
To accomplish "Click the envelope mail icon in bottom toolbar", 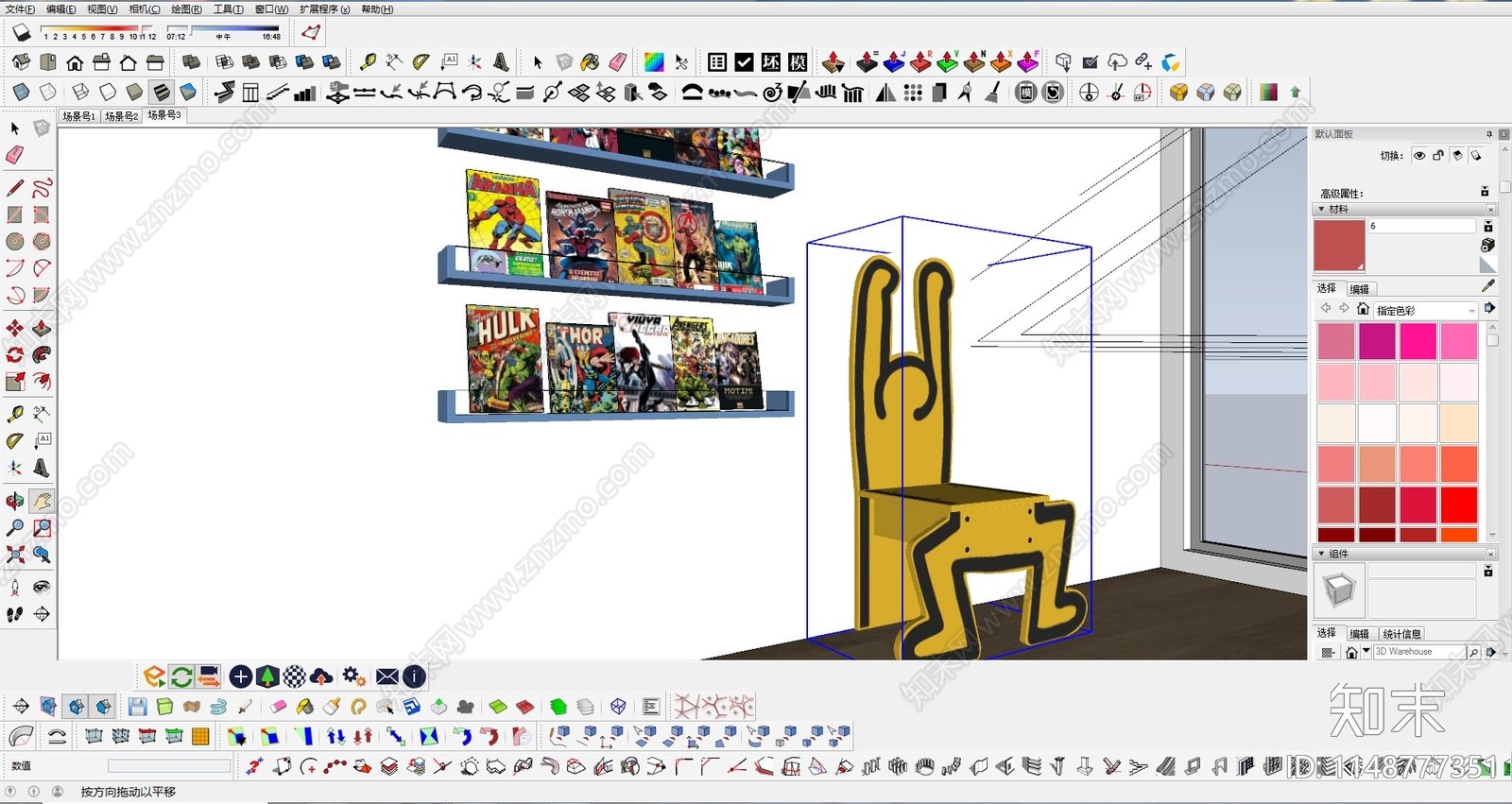I will [x=387, y=676].
